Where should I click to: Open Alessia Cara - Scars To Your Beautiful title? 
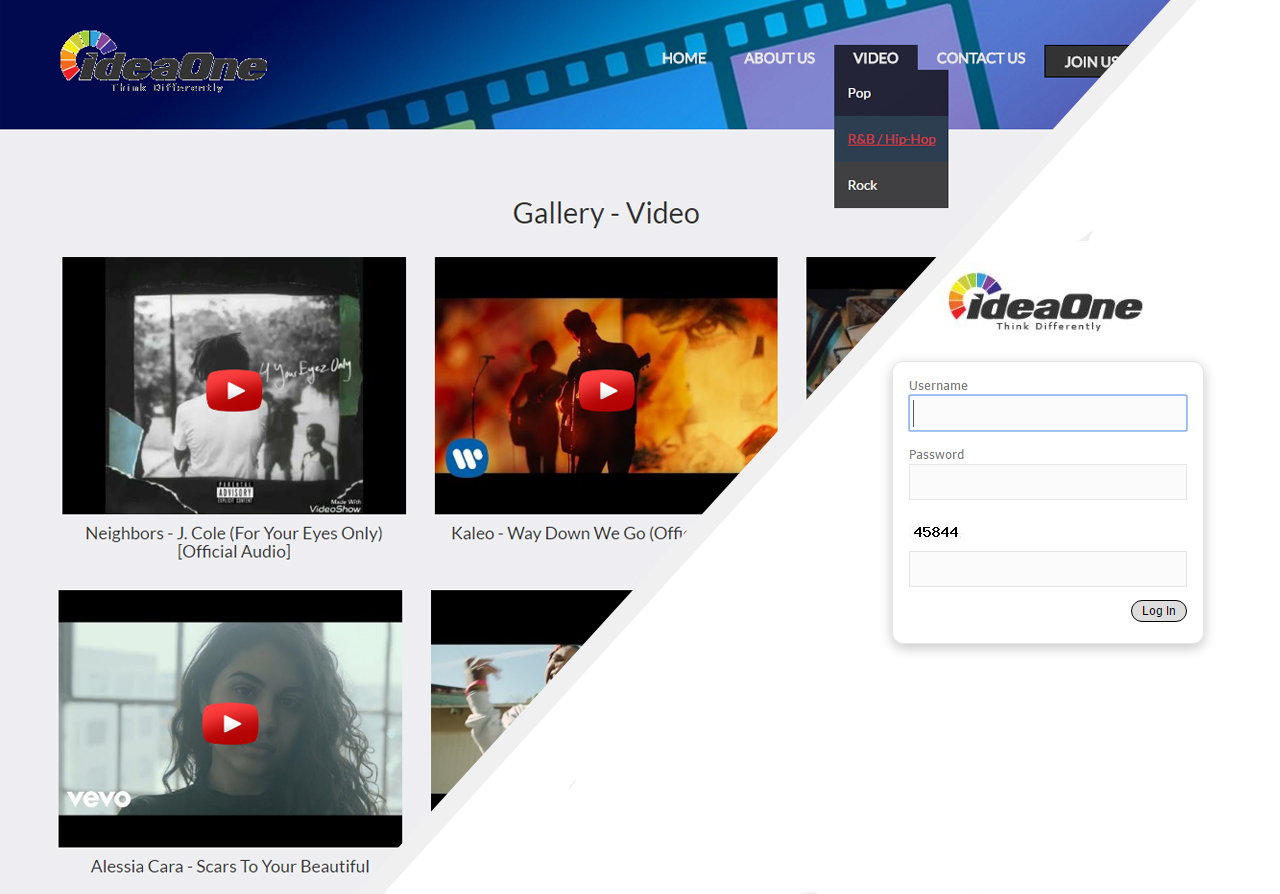point(230,866)
